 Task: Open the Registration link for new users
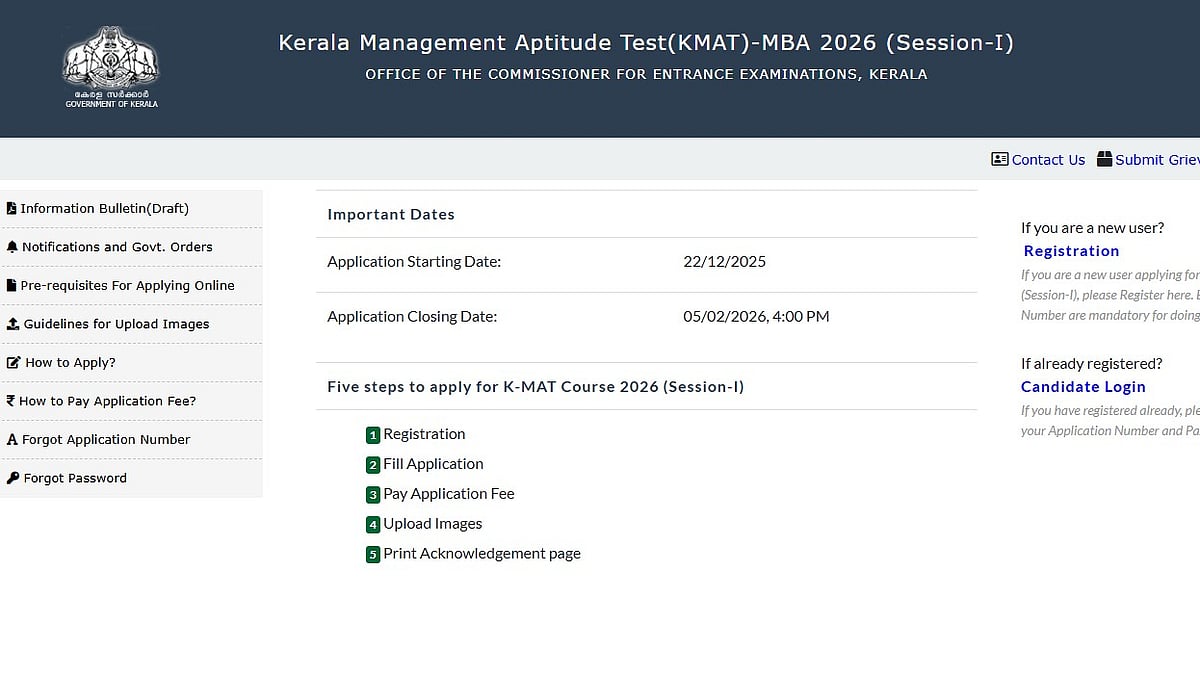[x=1071, y=251]
